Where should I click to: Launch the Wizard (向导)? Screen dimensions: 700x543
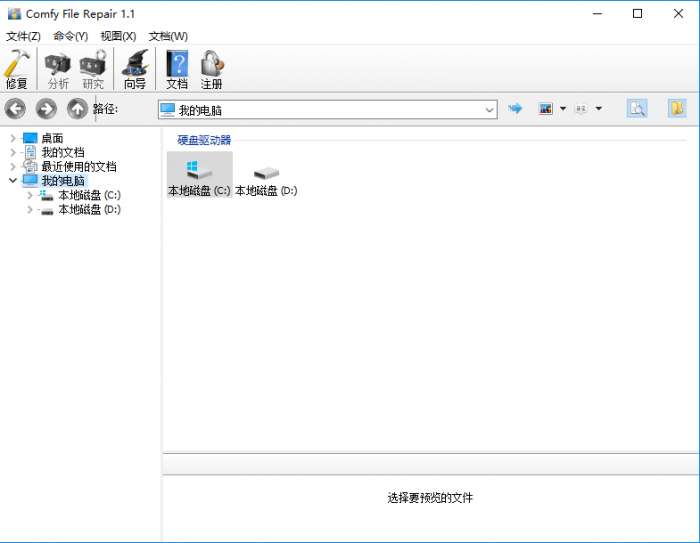pos(135,69)
